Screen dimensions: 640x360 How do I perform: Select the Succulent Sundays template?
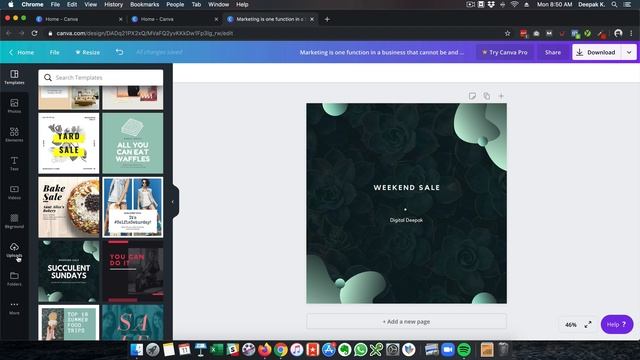pyautogui.click(x=69, y=271)
